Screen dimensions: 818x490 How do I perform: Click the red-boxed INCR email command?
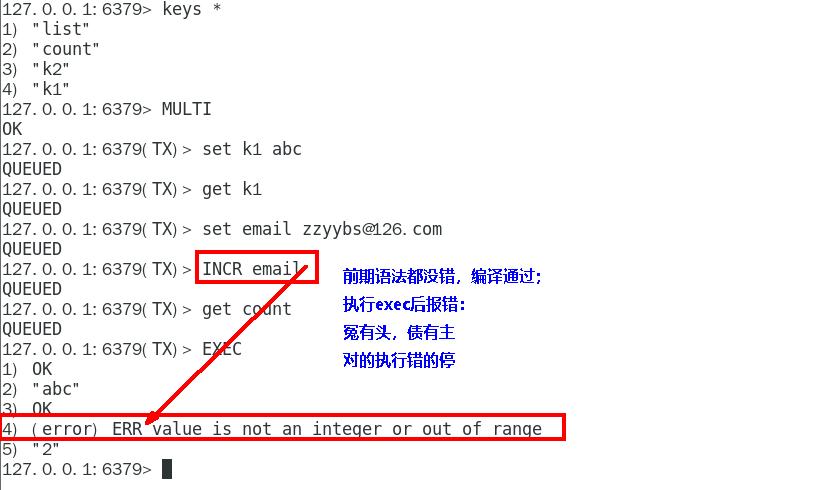coord(257,267)
